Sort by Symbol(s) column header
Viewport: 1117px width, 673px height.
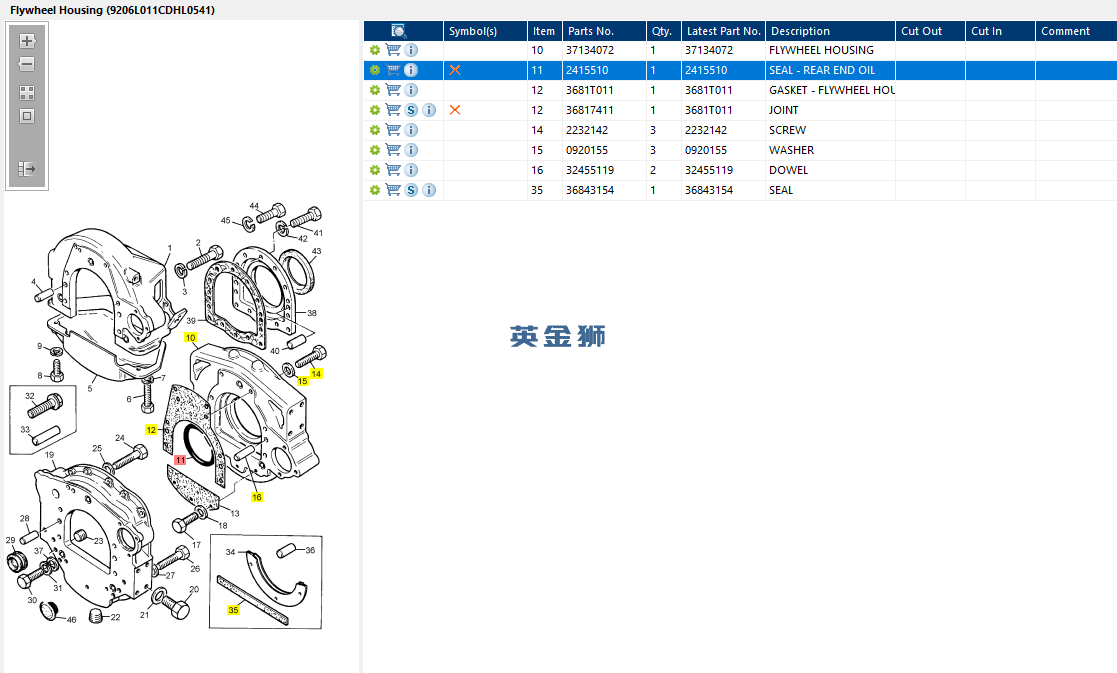click(x=485, y=31)
